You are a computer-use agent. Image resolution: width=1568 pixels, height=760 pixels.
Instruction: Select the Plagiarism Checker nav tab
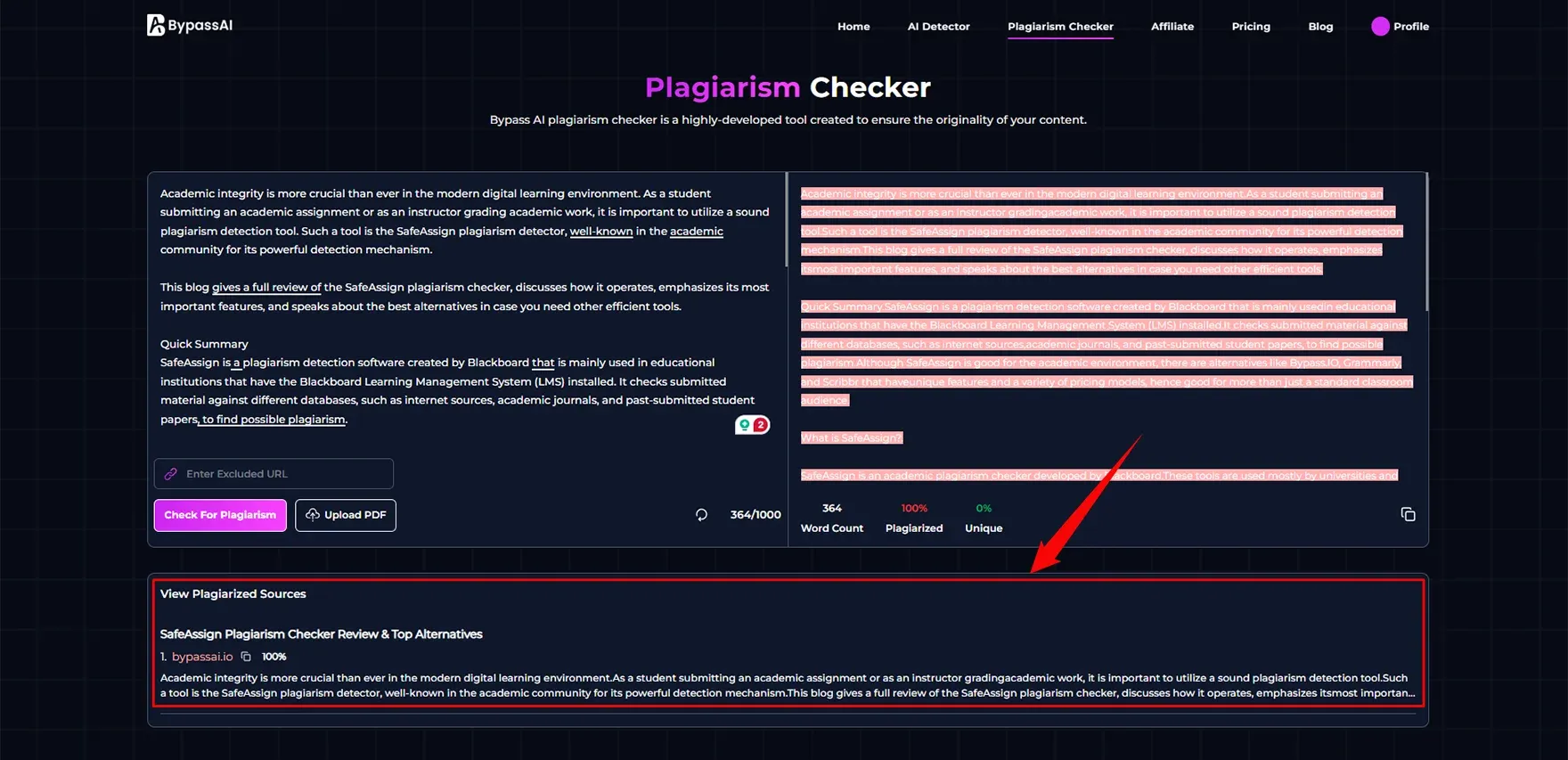pos(1060,27)
